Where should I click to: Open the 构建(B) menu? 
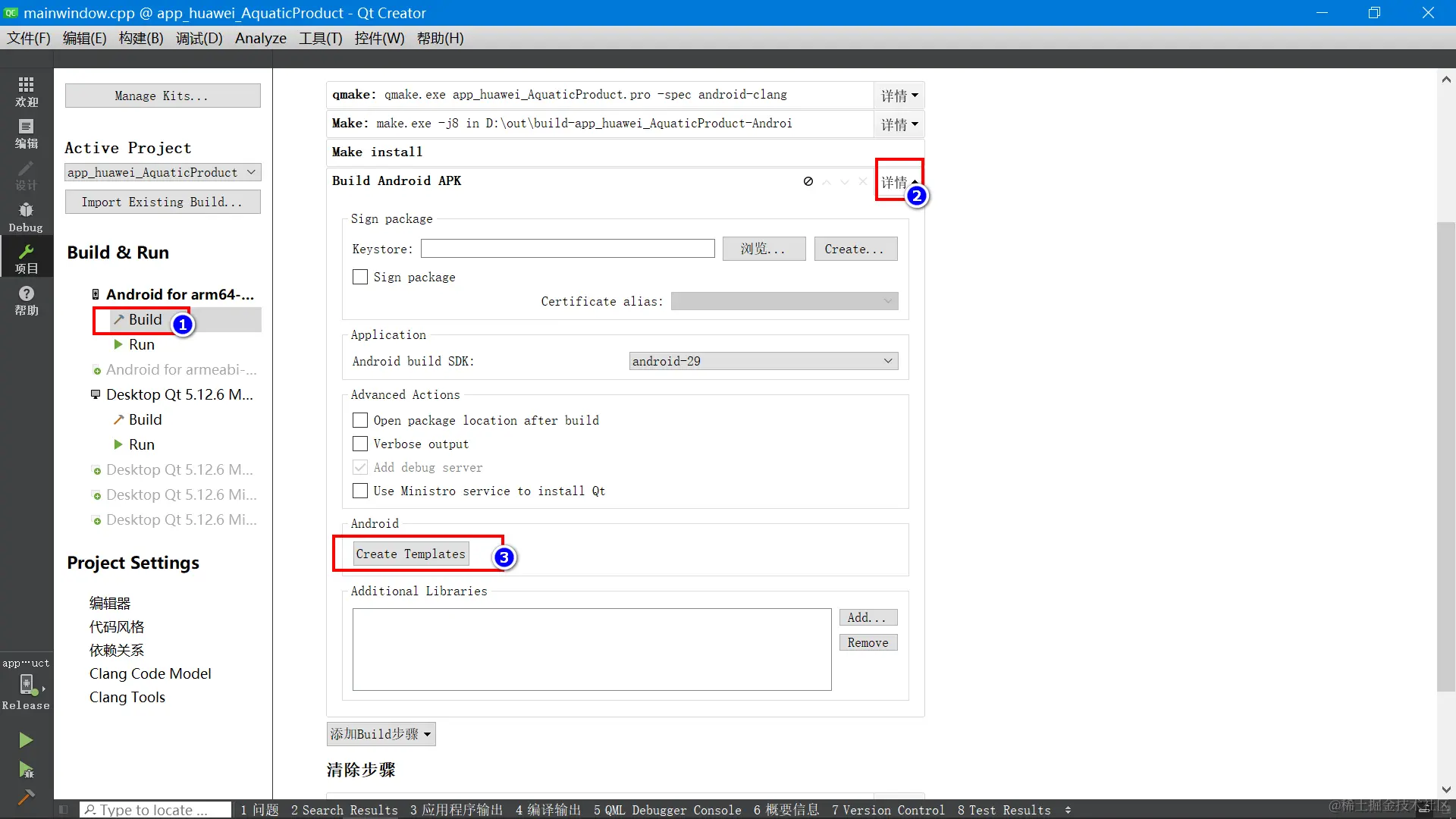pos(141,38)
